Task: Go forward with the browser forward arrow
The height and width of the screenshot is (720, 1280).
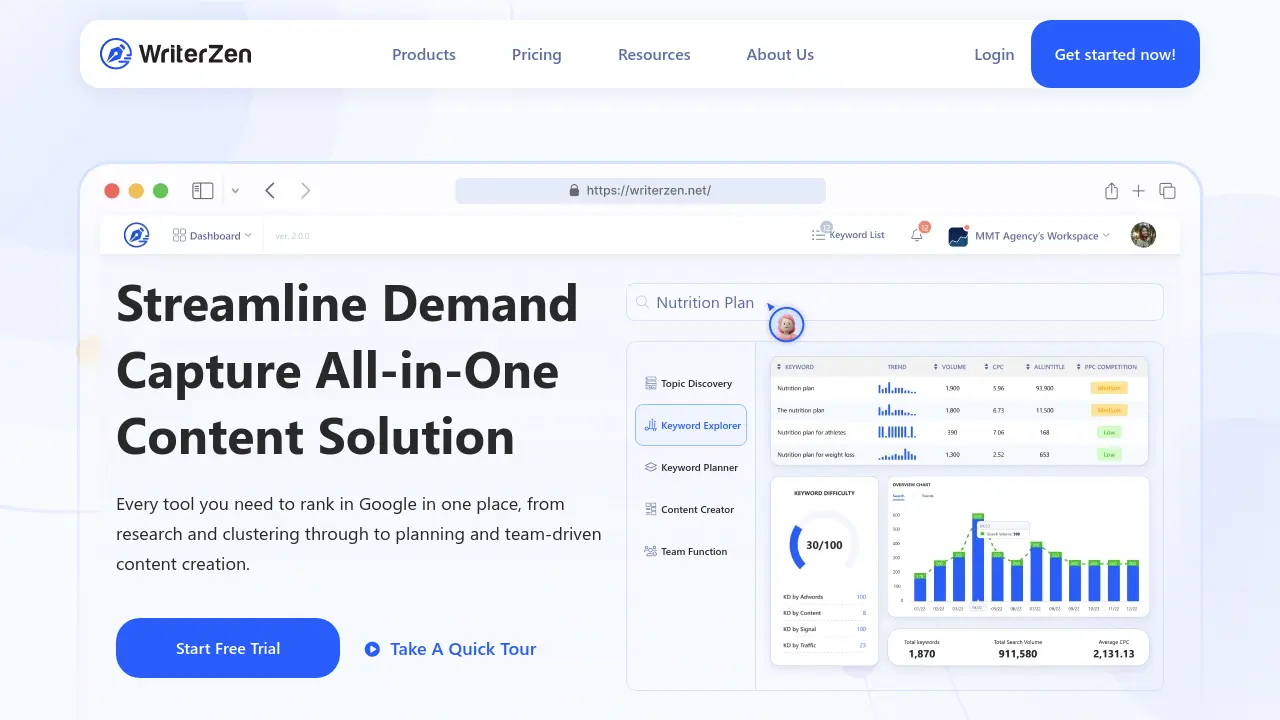Action: coord(306,190)
